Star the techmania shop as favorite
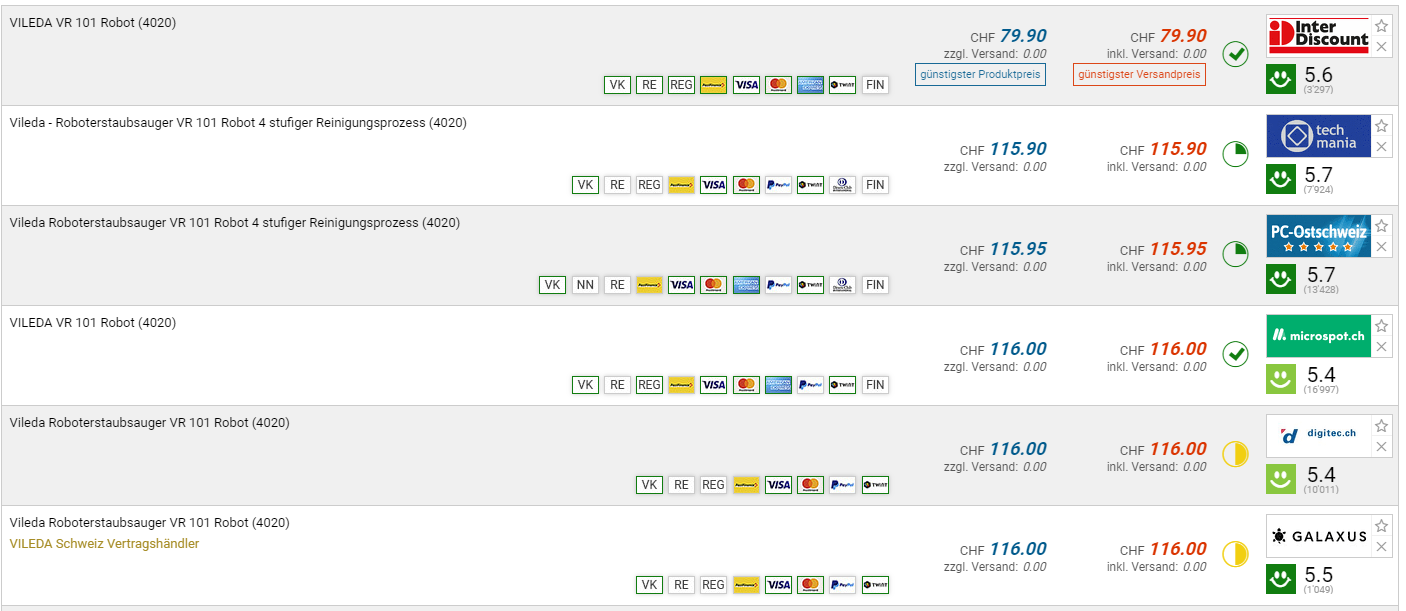Screen dimensions: 1406x611 (x=1381, y=126)
